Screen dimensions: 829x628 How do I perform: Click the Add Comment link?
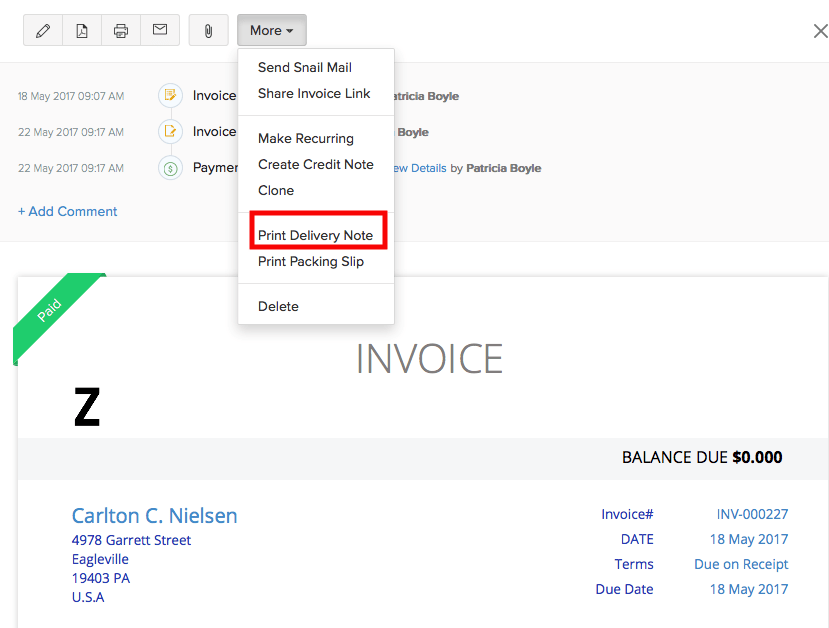coord(67,211)
